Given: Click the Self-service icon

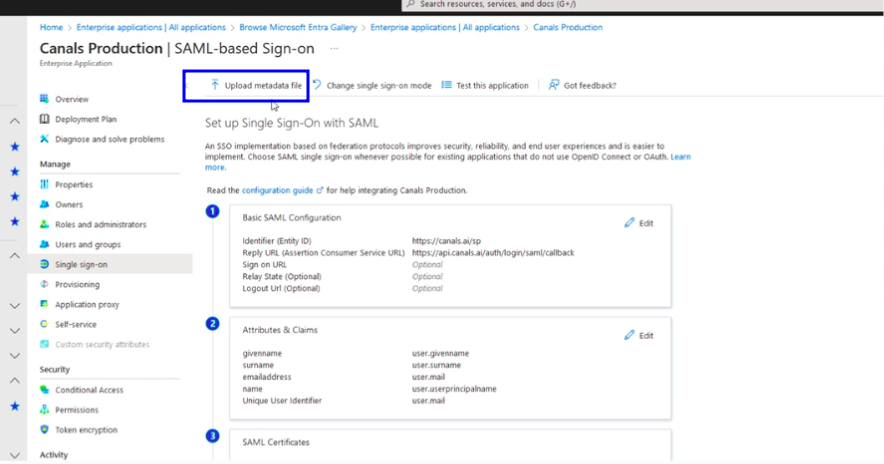Looking at the screenshot, I should tap(44, 324).
